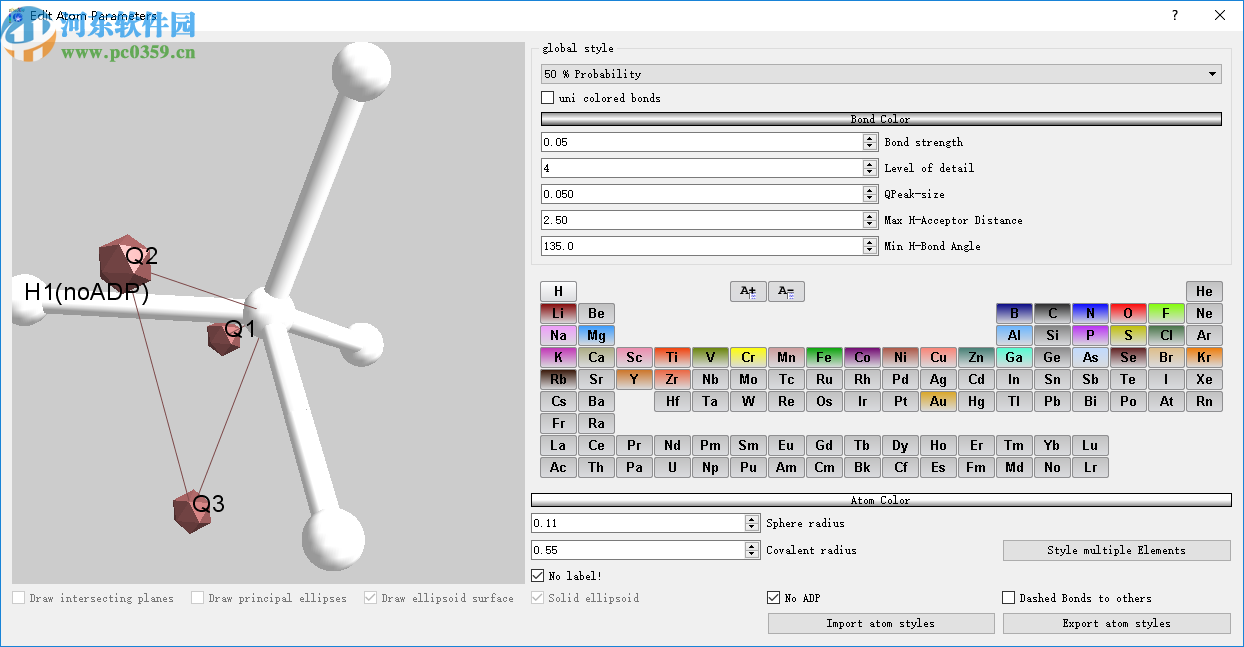Click the help question mark button
This screenshot has height=647, width=1244.
[1175, 15]
